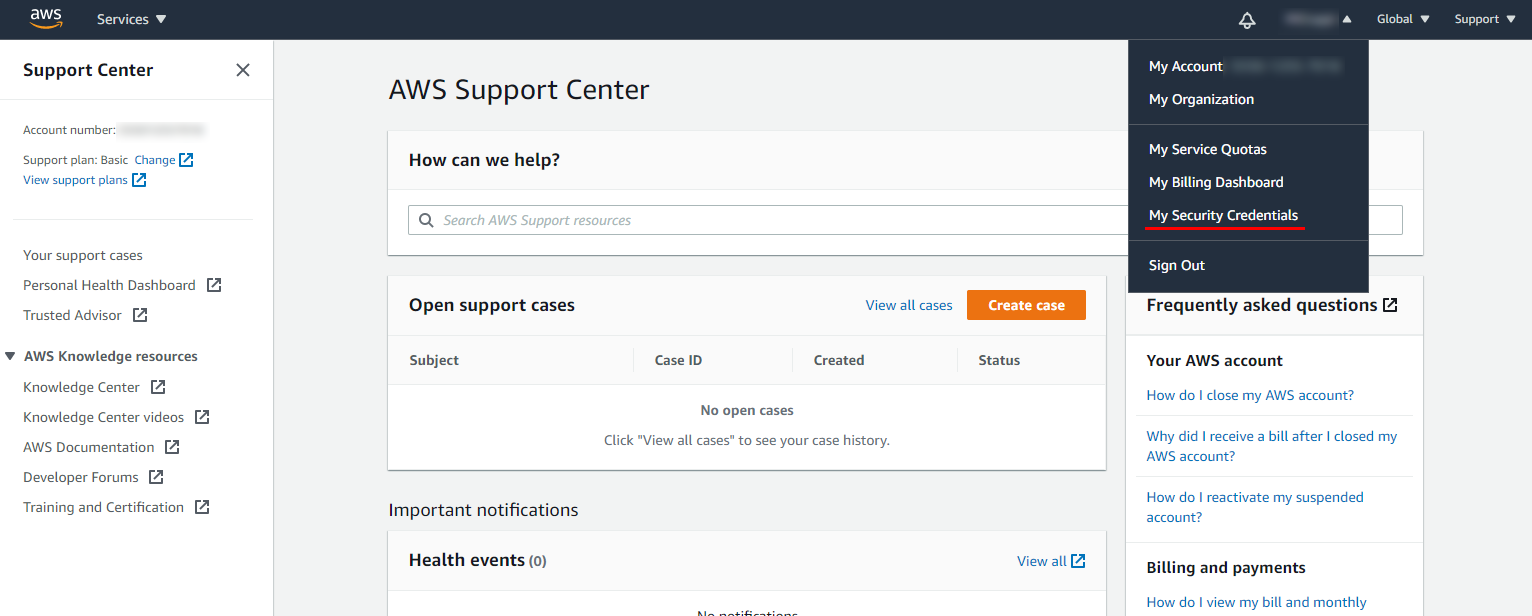Open the Support menu dropdown
The width and height of the screenshot is (1532, 616).
pos(1484,19)
